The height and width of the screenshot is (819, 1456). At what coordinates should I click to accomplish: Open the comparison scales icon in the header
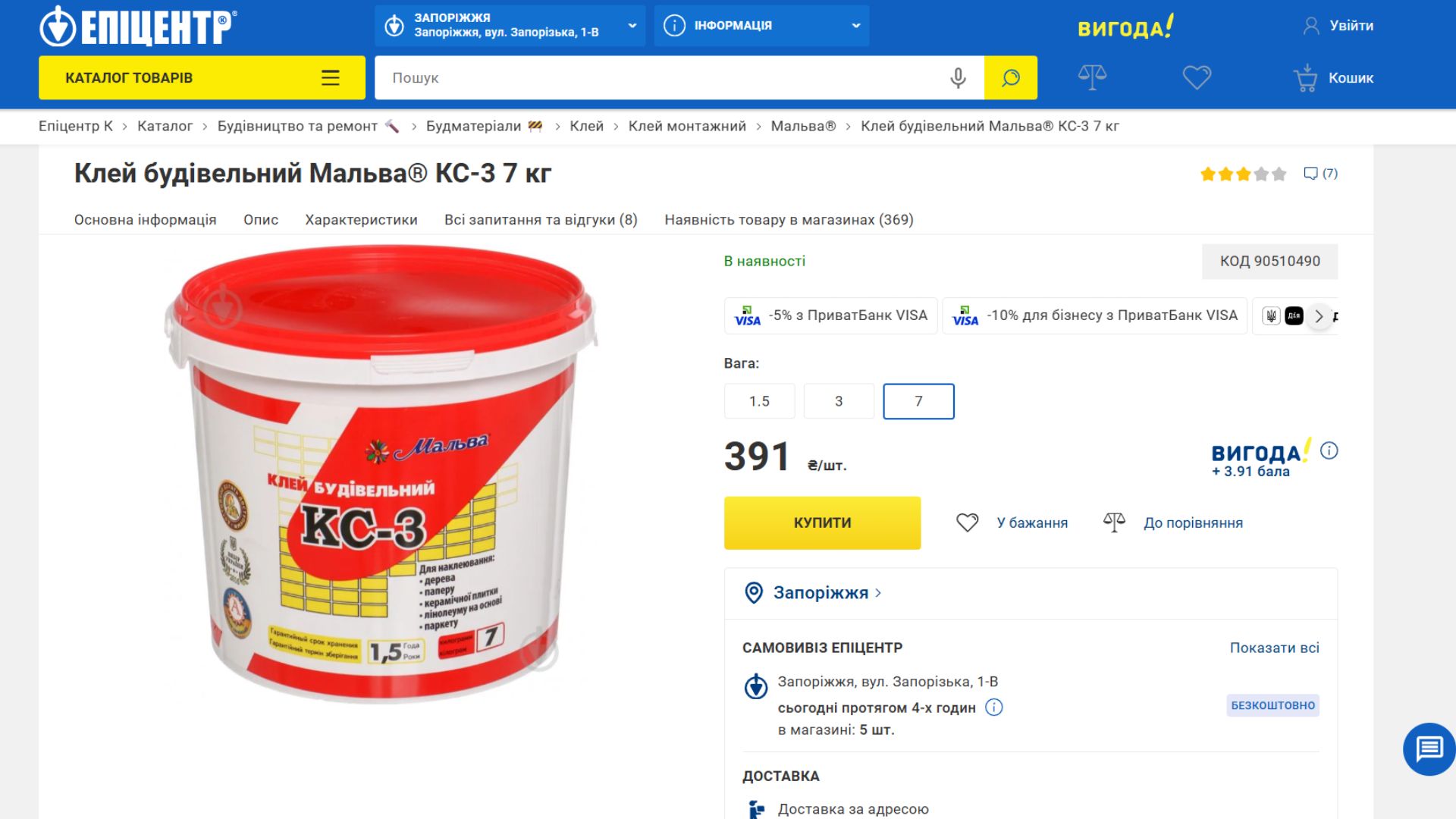coord(1092,77)
